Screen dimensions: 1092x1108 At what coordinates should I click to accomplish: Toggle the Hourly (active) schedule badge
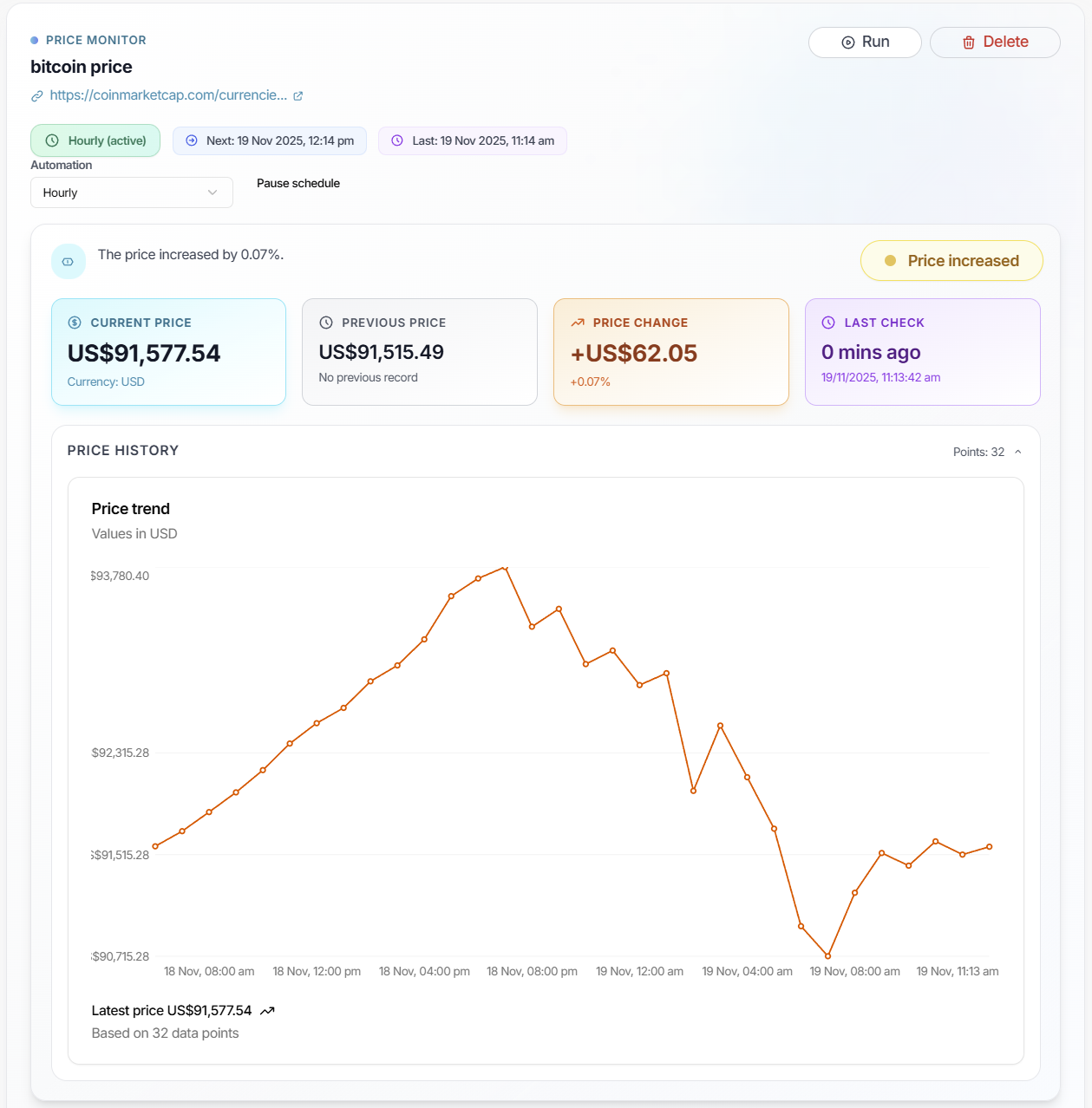pyautogui.click(x=95, y=140)
